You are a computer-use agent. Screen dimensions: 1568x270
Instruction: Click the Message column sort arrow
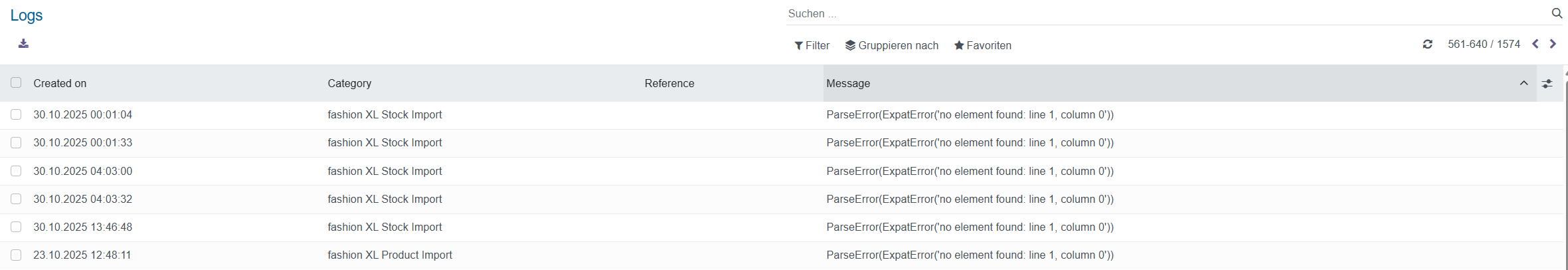tap(1524, 83)
